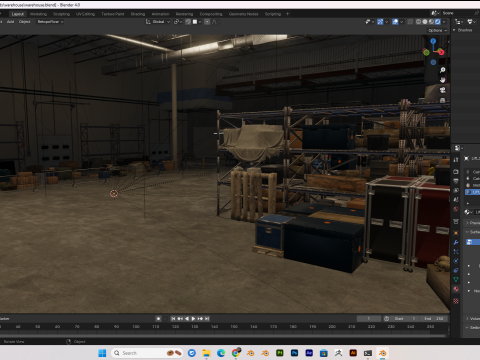Click the red X axis gizmo ball
Screen dimensions: 480x360
tap(441, 52)
